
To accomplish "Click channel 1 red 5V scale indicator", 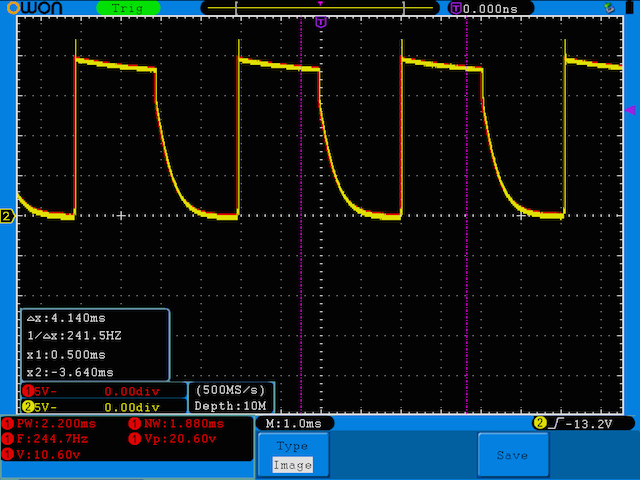I will click(x=104, y=391).
